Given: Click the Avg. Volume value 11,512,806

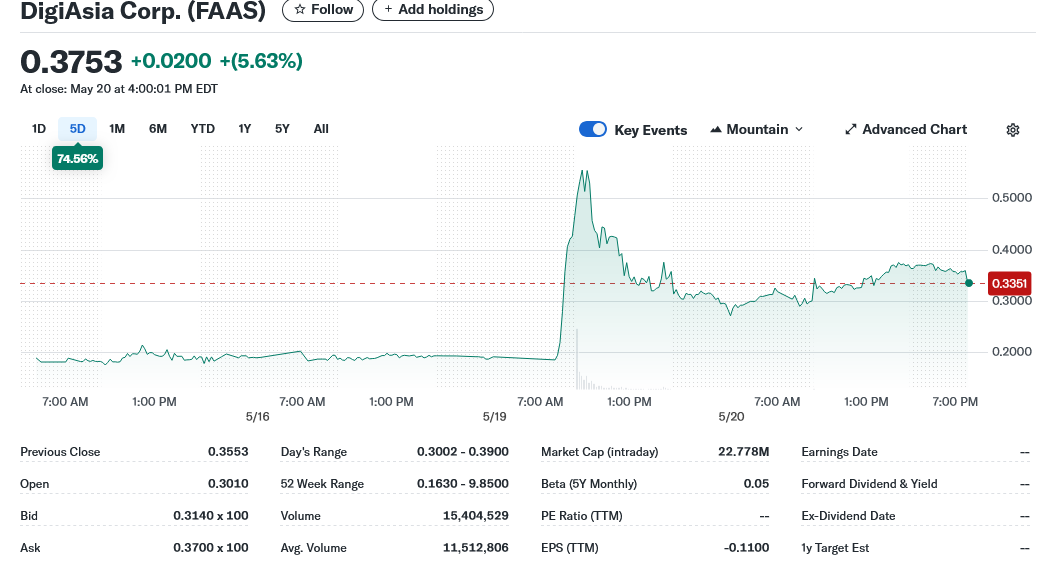Looking at the screenshot, I should coord(476,548).
